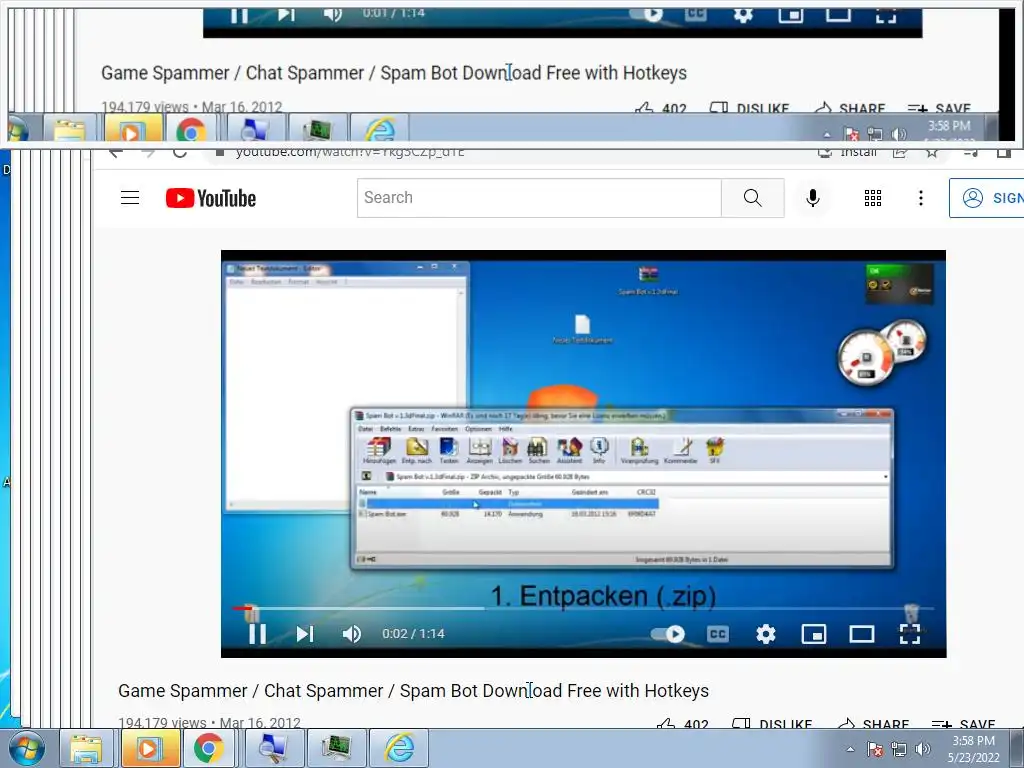Open Internet Explorer in upper mirrored taskbar

(x=379, y=127)
